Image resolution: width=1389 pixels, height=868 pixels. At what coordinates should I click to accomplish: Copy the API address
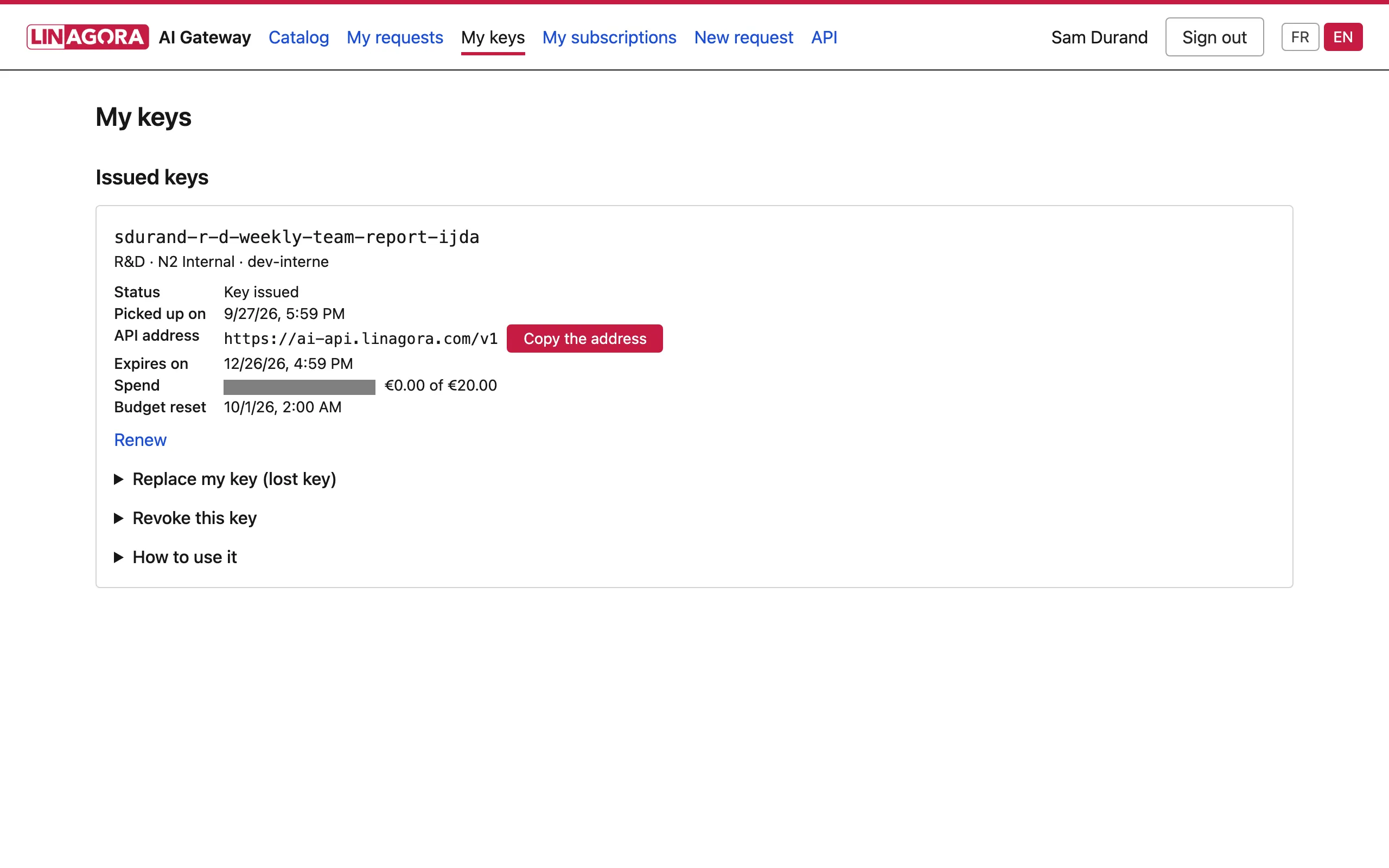tap(584, 338)
